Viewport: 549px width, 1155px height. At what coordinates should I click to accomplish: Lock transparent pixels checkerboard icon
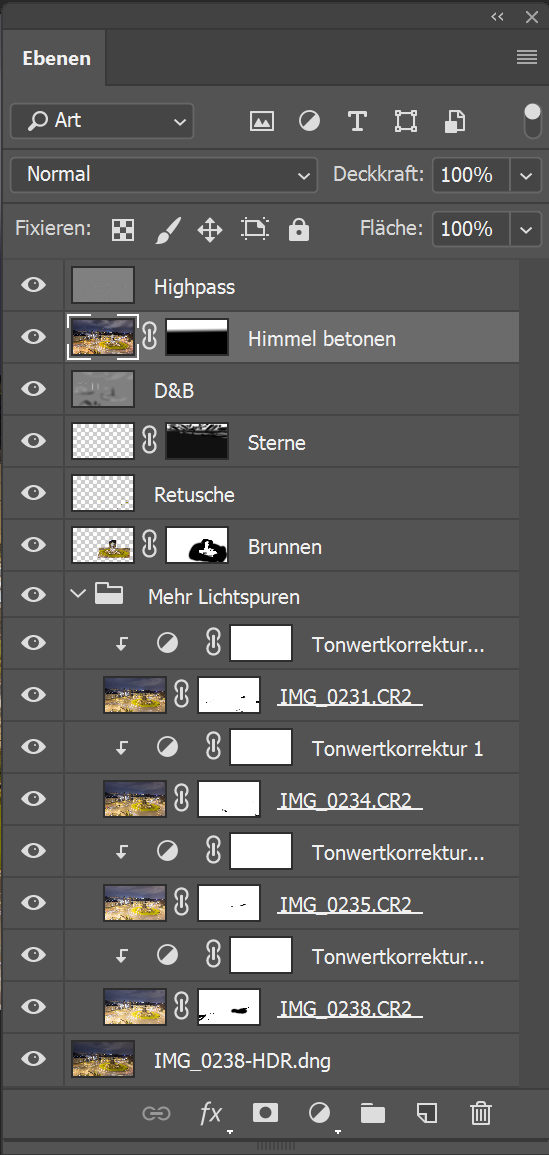pyautogui.click(x=122, y=230)
